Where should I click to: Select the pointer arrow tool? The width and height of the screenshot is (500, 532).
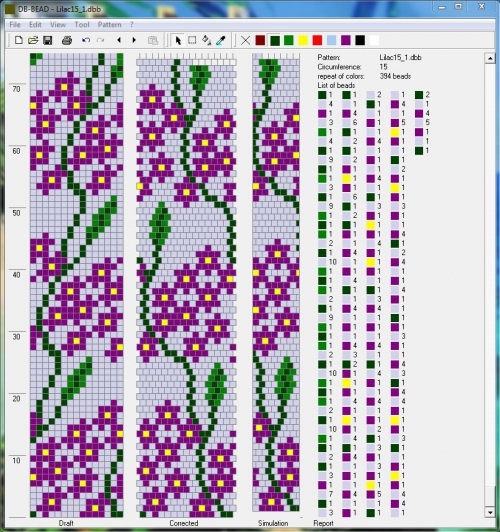[x=178, y=40]
